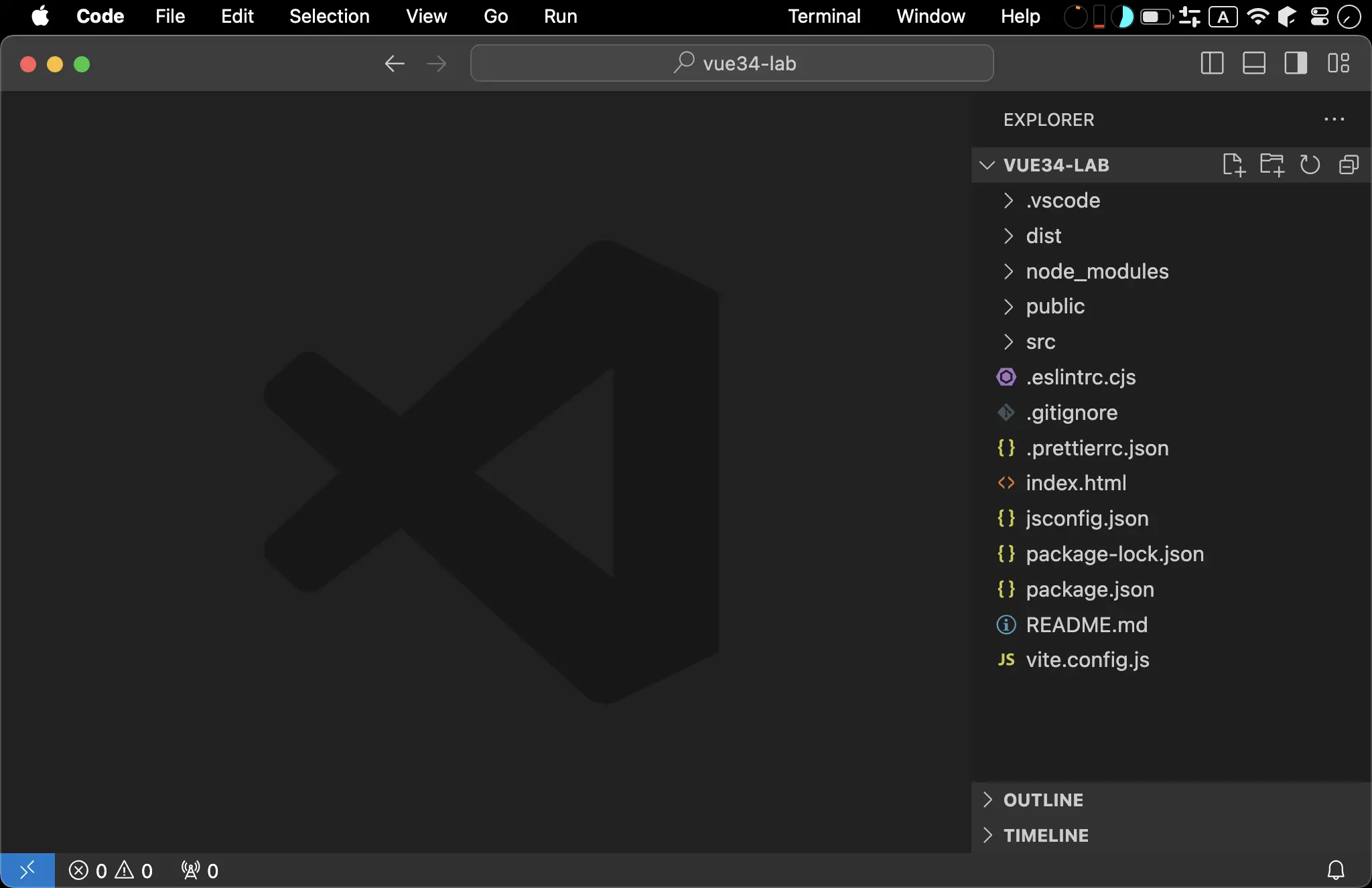Screen dimensions: 1372x888
Task: Open the View menu
Action: [426, 16]
